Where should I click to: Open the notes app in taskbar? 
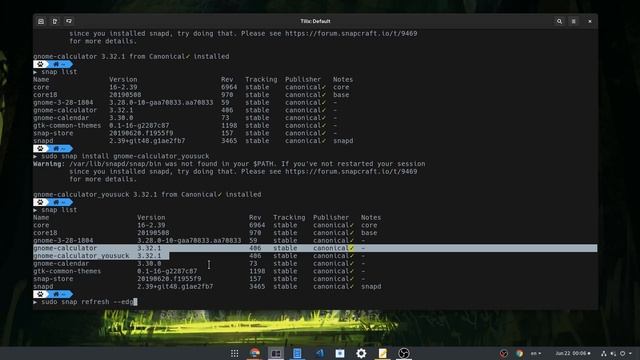[382, 353]
